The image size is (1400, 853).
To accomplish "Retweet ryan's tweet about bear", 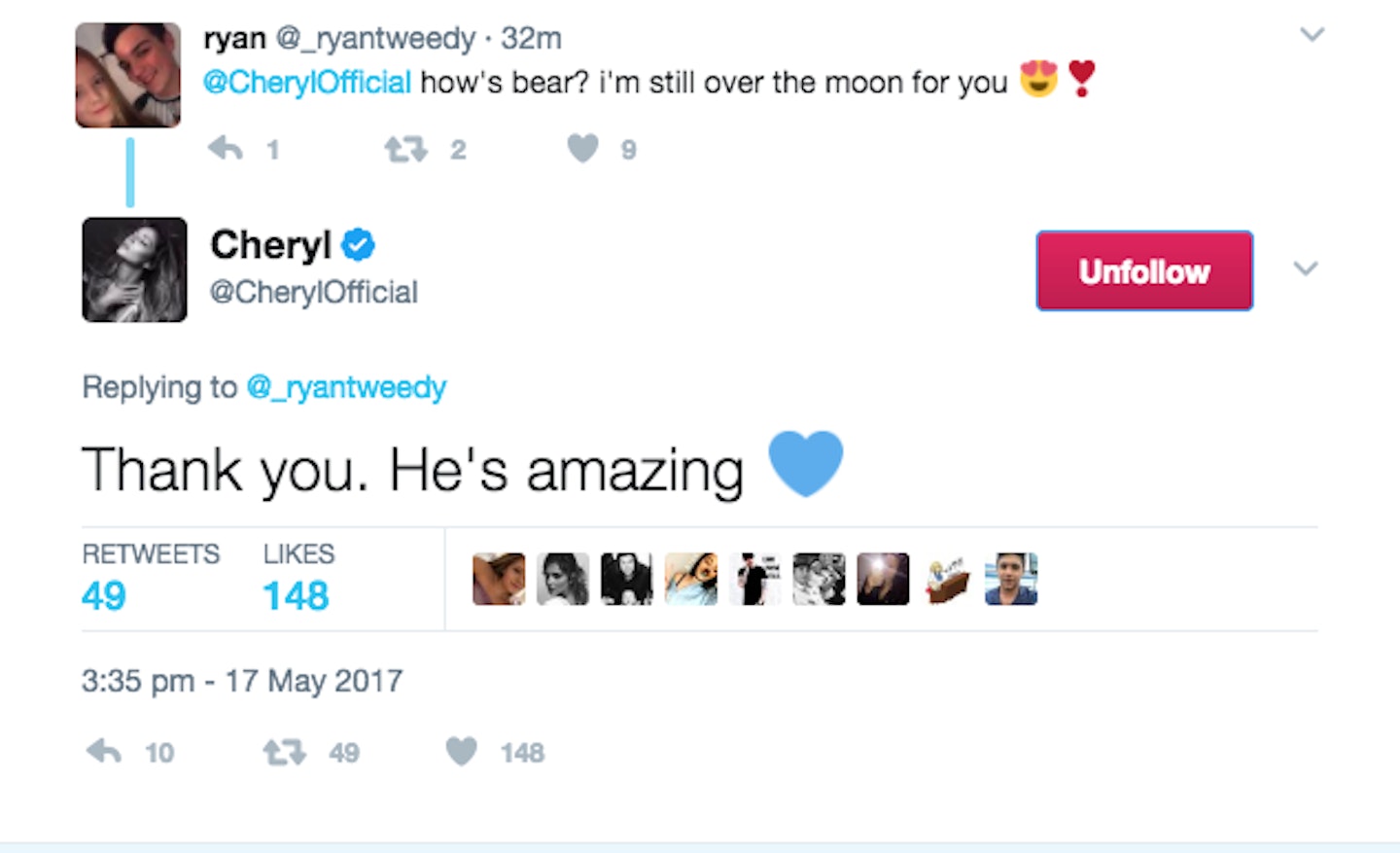I will click(404, 149).
